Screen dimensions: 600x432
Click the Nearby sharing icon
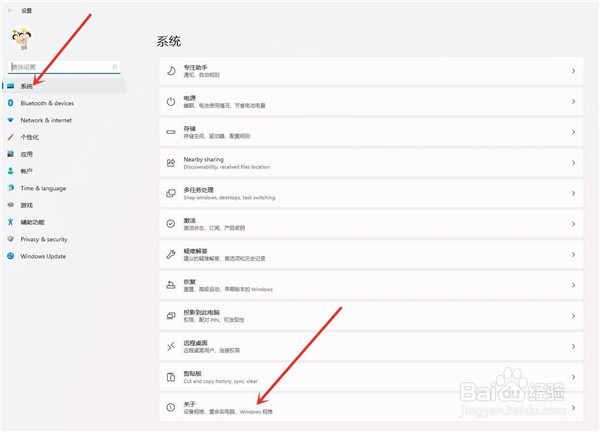[171, 163]
